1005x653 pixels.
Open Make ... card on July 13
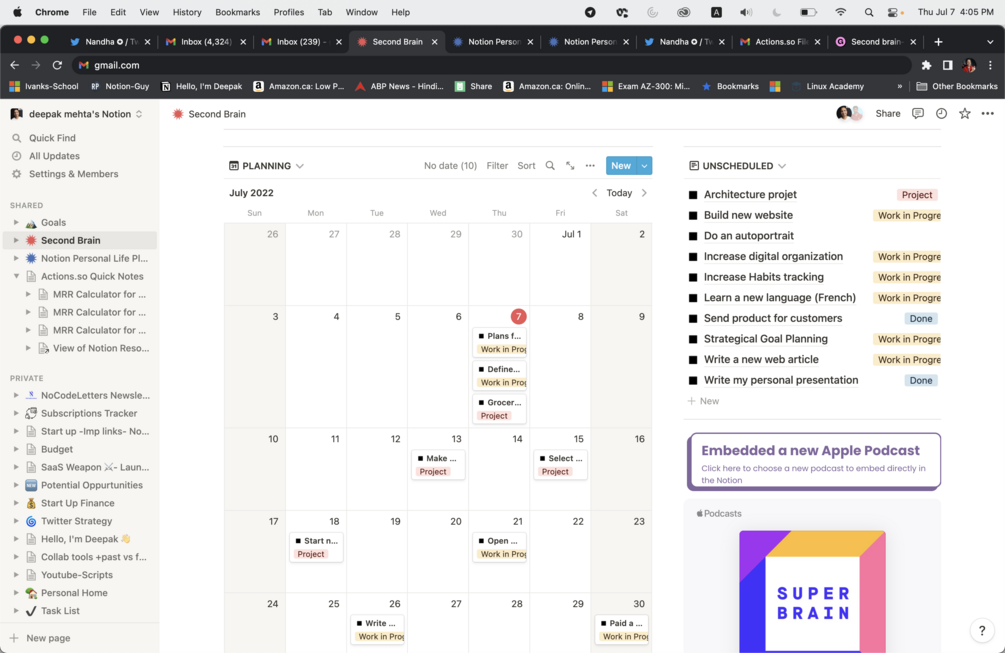(438, 465)
